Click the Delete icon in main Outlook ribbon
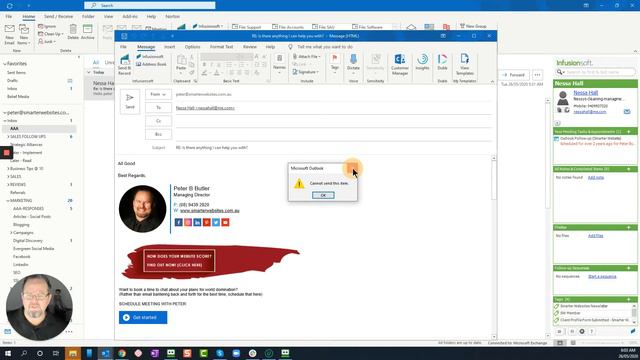This screenshot has width=640, height=360. [73, 32]
